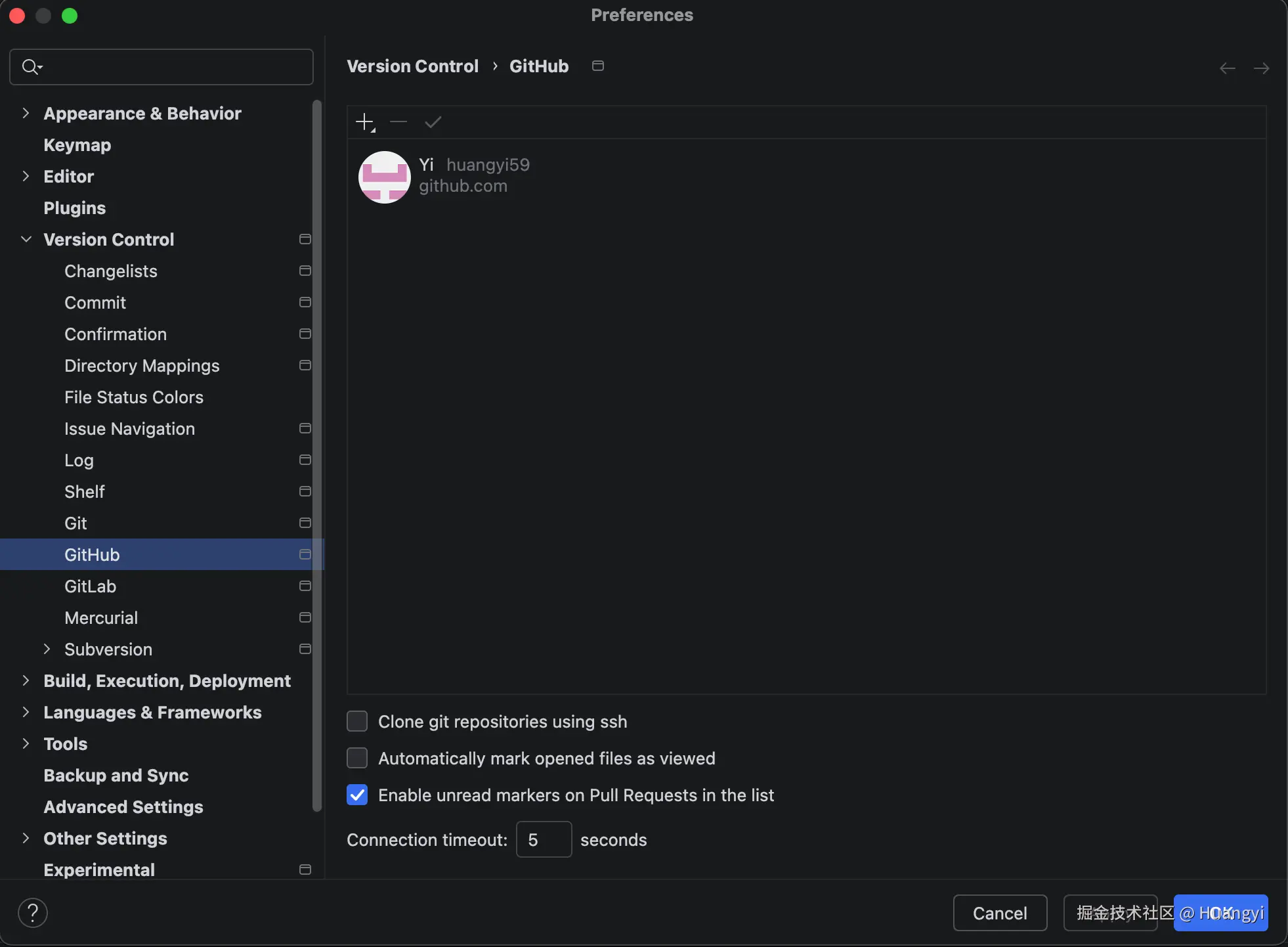Click the Connection timeout input field
Screen dimensions: 1288x947
click(x=544, y=839)
